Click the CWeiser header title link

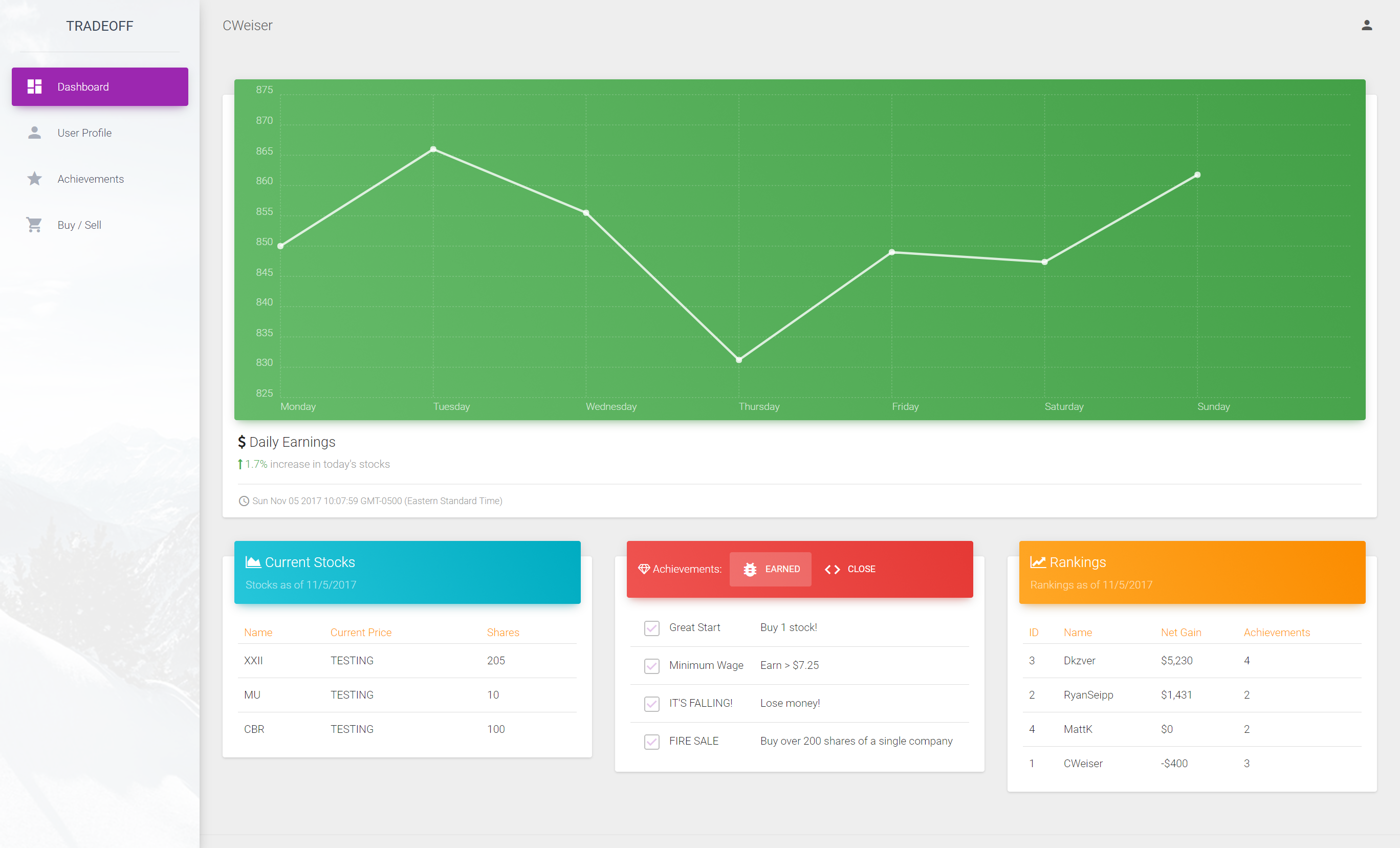coord(247,26)
